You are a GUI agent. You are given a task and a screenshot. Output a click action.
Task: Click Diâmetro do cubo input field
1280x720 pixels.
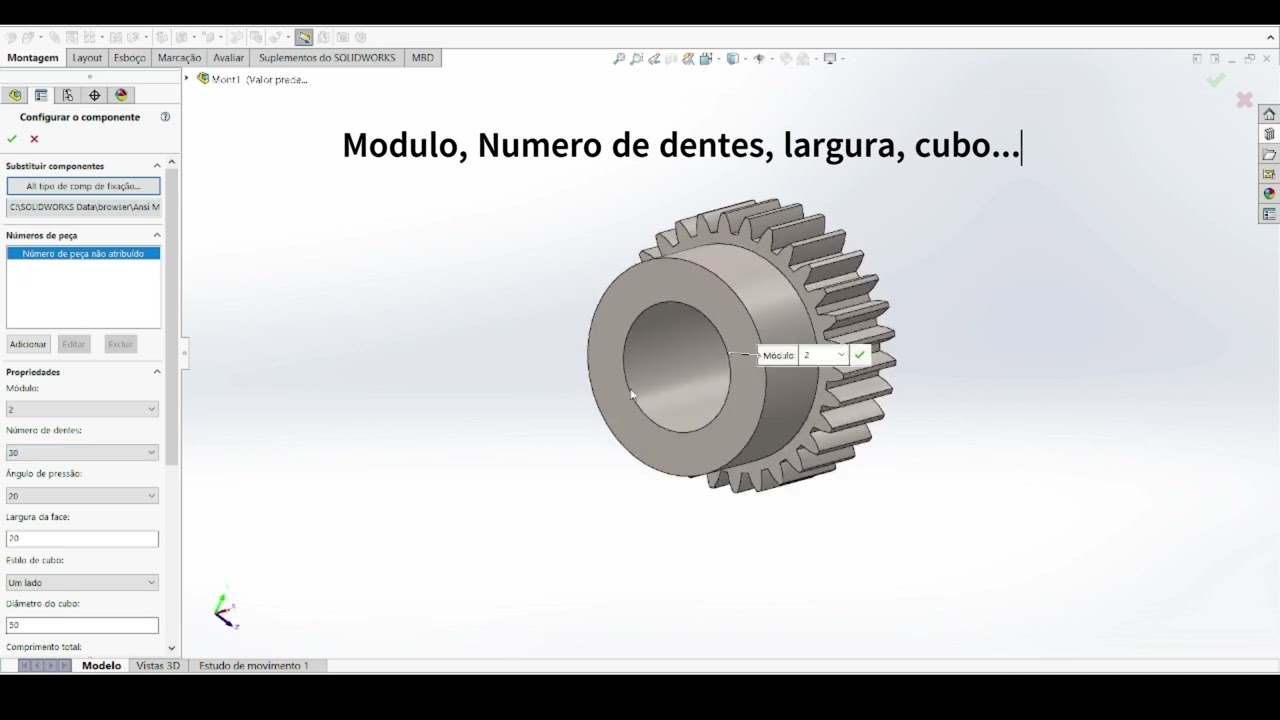[82, 625]
